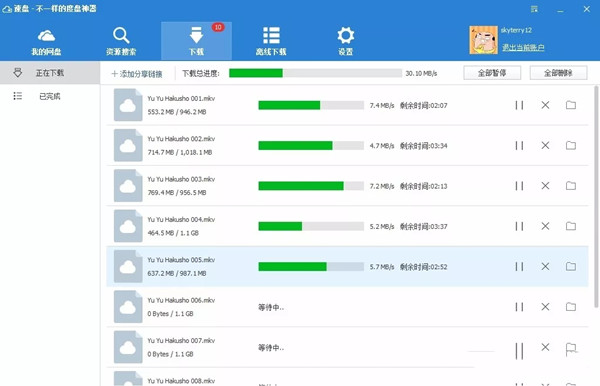The height and width of the screenshot is (386, 600).
Task: Select the Yu Yu Hakusho 002.mkv filename
Action: click(181, 139)
